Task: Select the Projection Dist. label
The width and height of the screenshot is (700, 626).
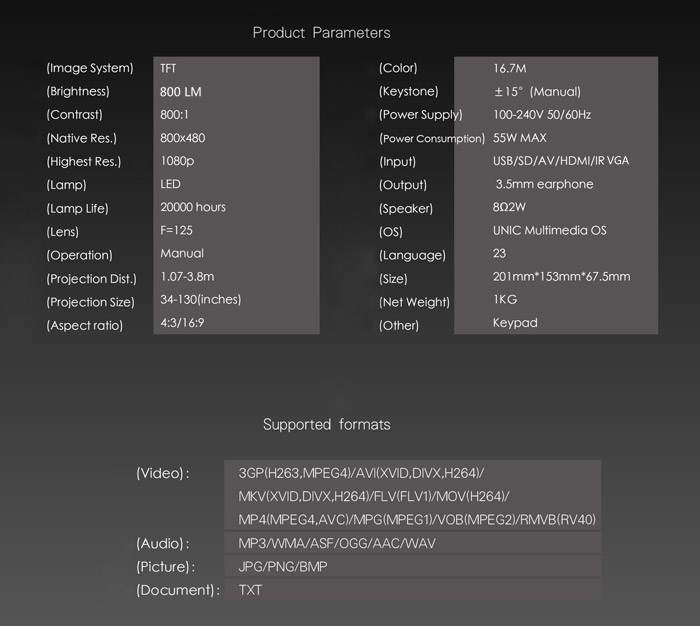Action: click(92, 279)
